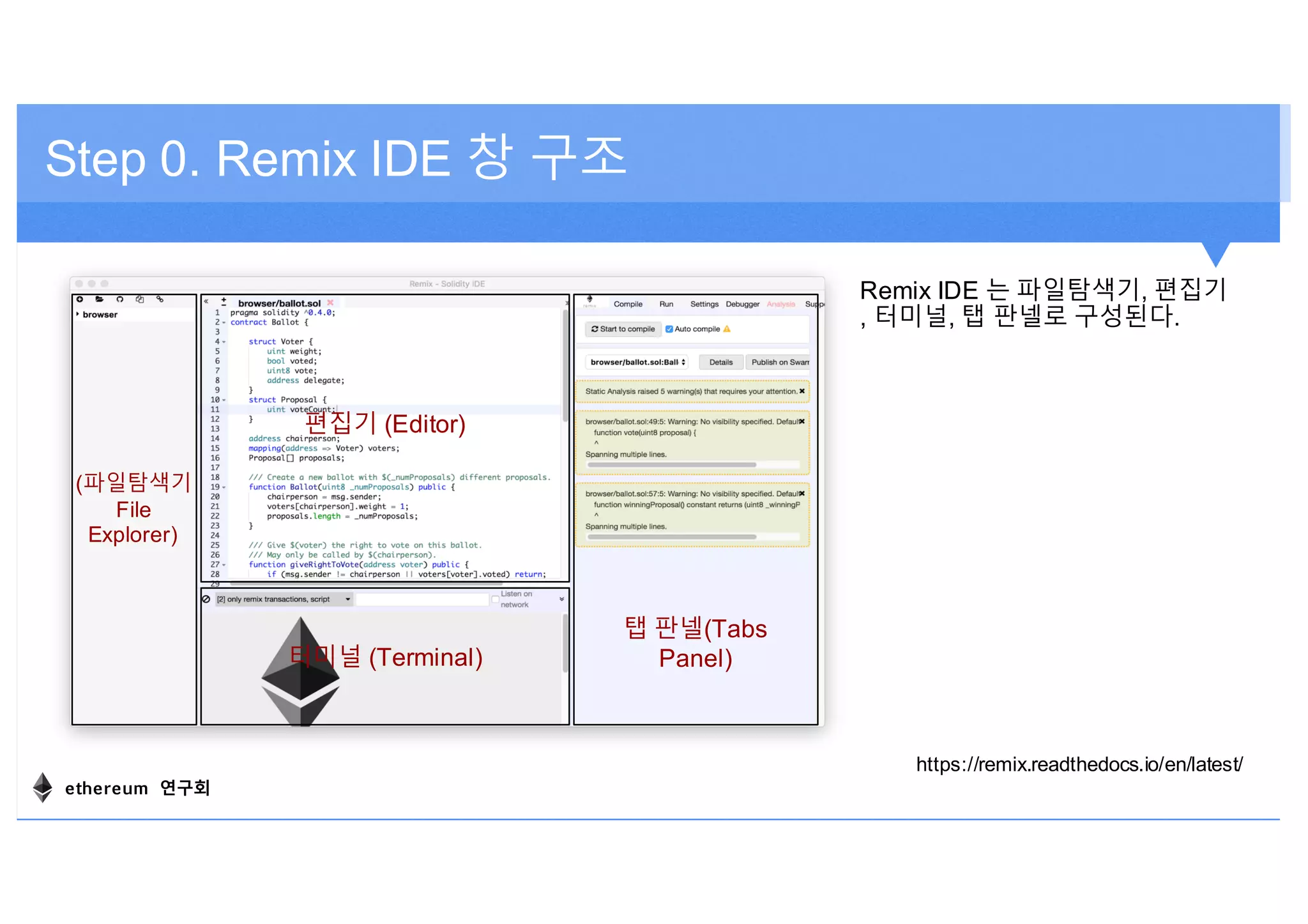Adjust editor font size plus-minus icon
Screen dimensions: 1308x924
[224, 301]
